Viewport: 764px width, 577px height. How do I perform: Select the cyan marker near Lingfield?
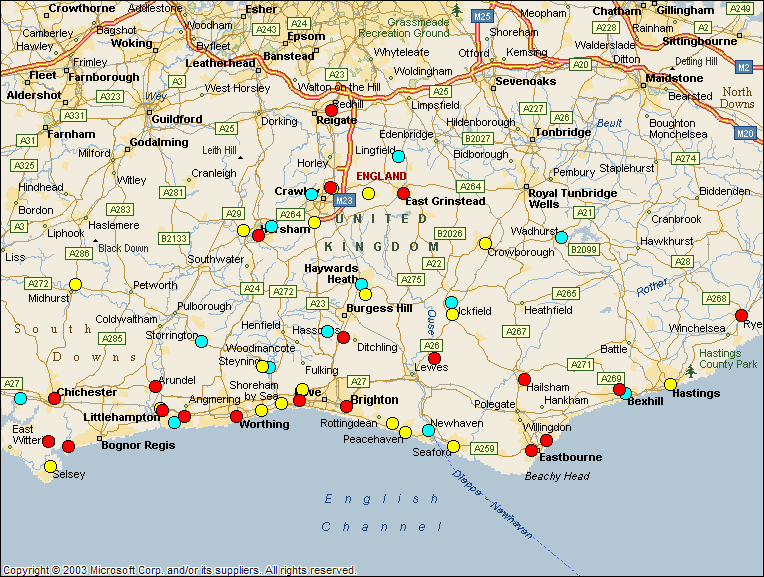[x=398, y=156]
